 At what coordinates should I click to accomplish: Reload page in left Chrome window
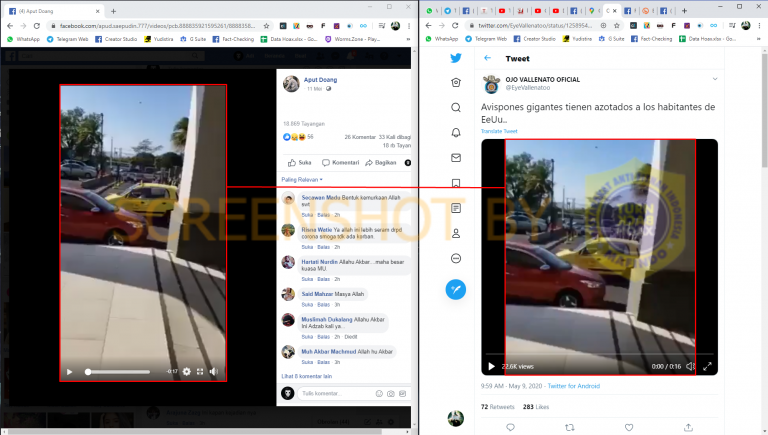tap(36, 25)
